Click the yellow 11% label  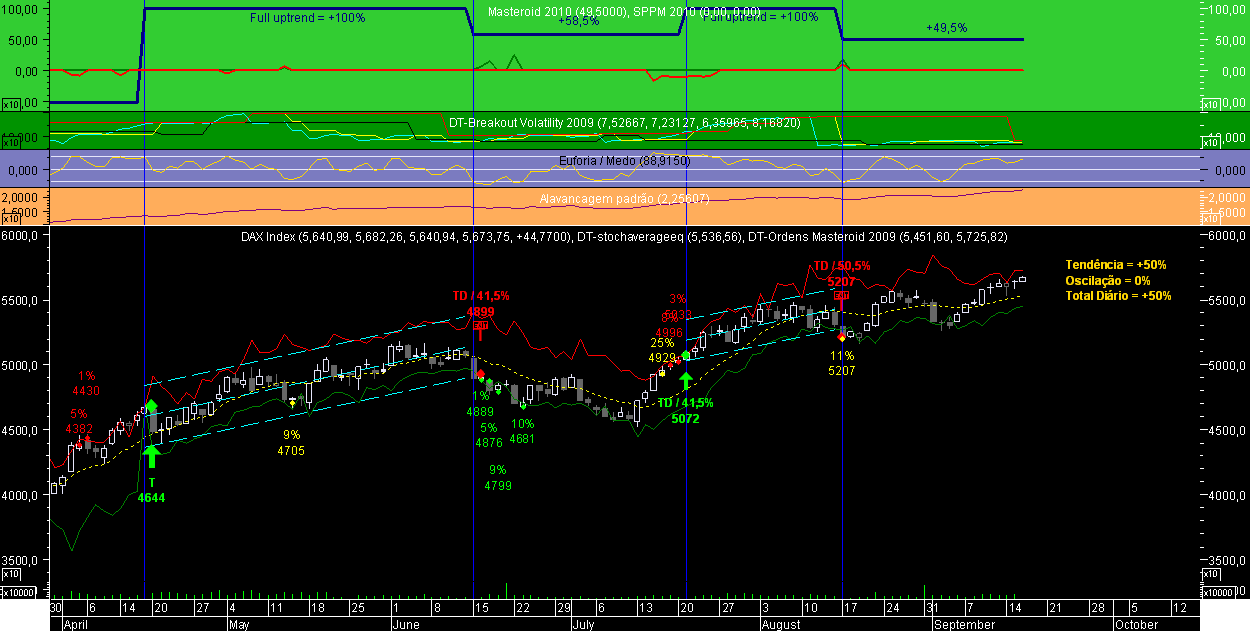pos(841,356)
